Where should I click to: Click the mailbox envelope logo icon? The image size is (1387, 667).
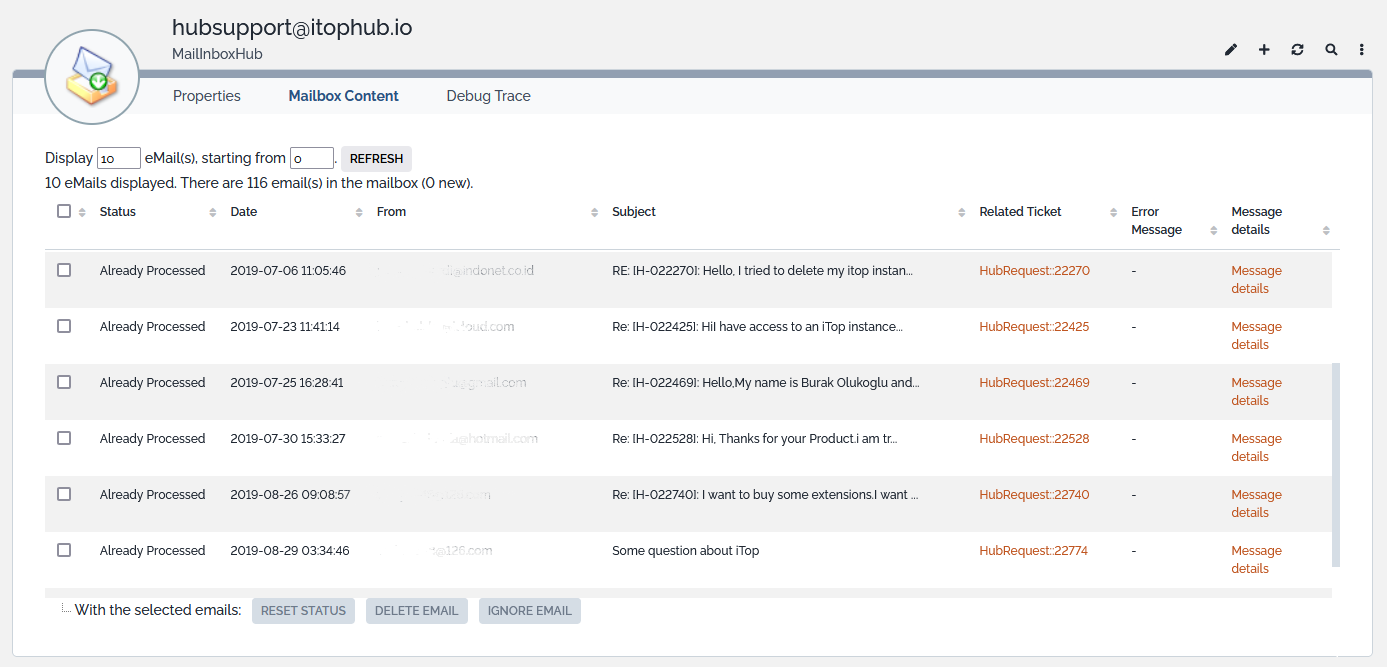[92, 77]
